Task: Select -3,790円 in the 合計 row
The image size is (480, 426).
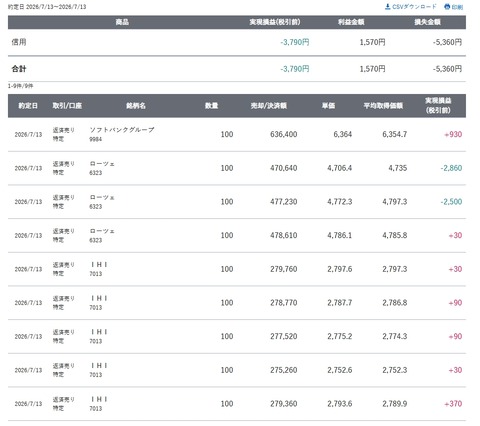Action: click(x=295, y=69)
